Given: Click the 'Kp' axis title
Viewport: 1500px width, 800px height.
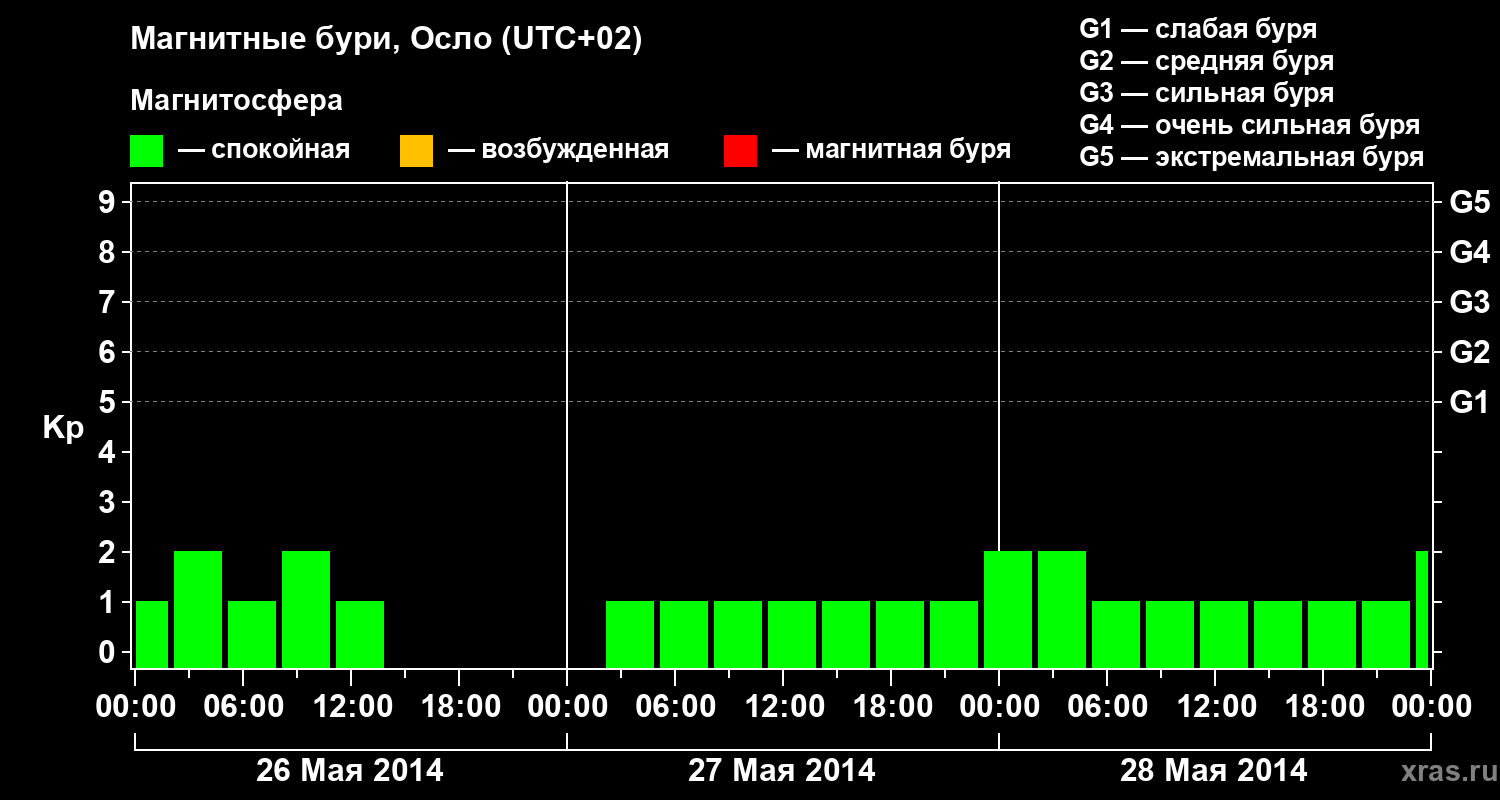Looking at the screenshot, I should [x=63, y=428].
